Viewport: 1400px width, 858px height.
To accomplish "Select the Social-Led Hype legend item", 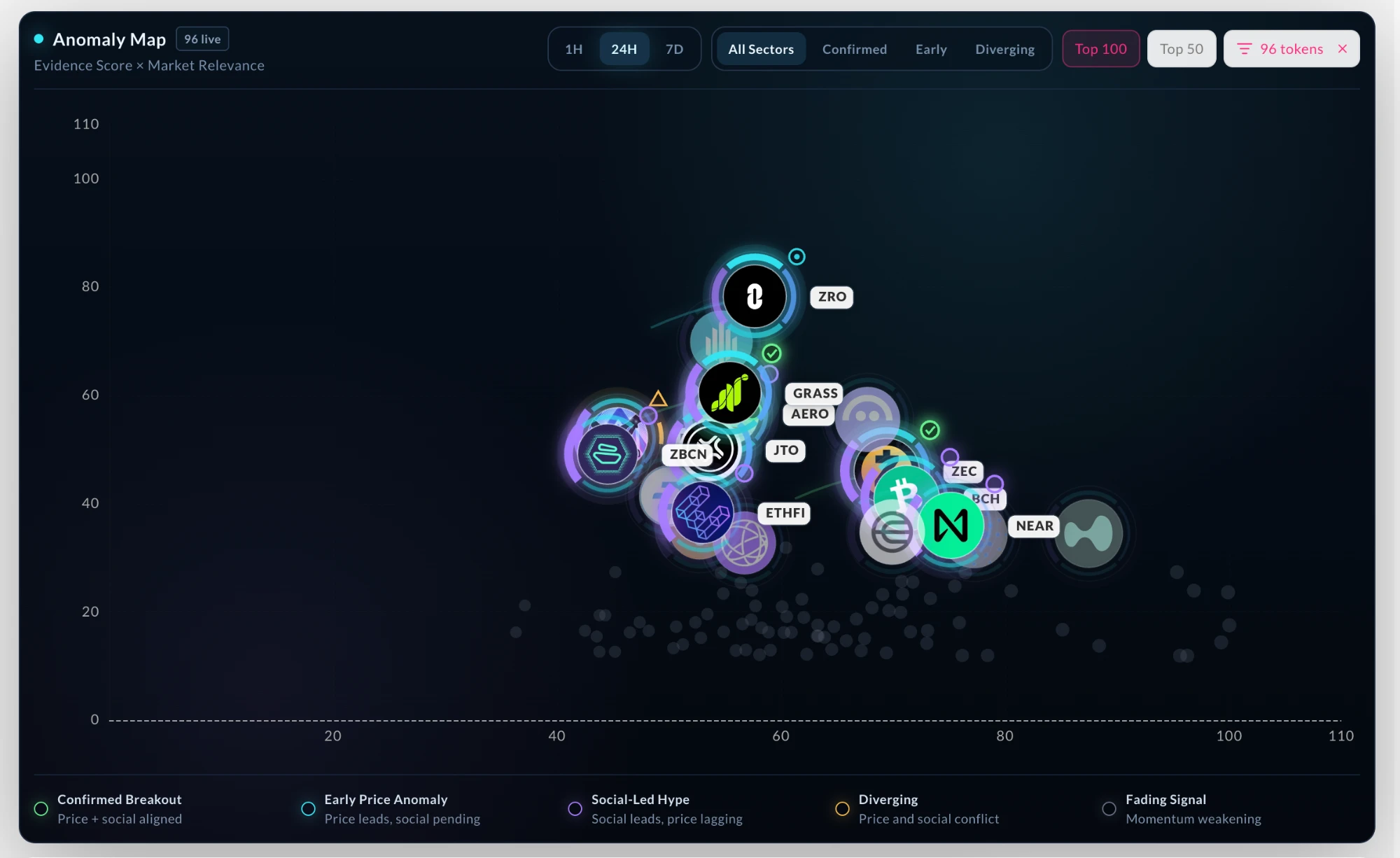I will click(655, 808).
